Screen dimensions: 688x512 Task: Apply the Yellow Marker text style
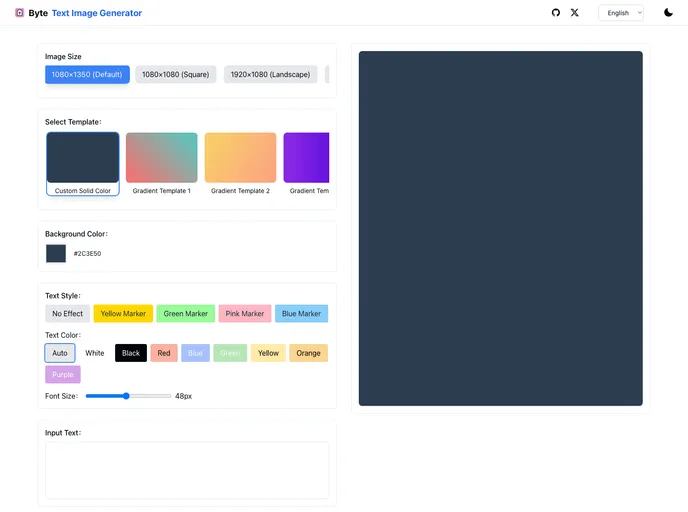[123, 314]
